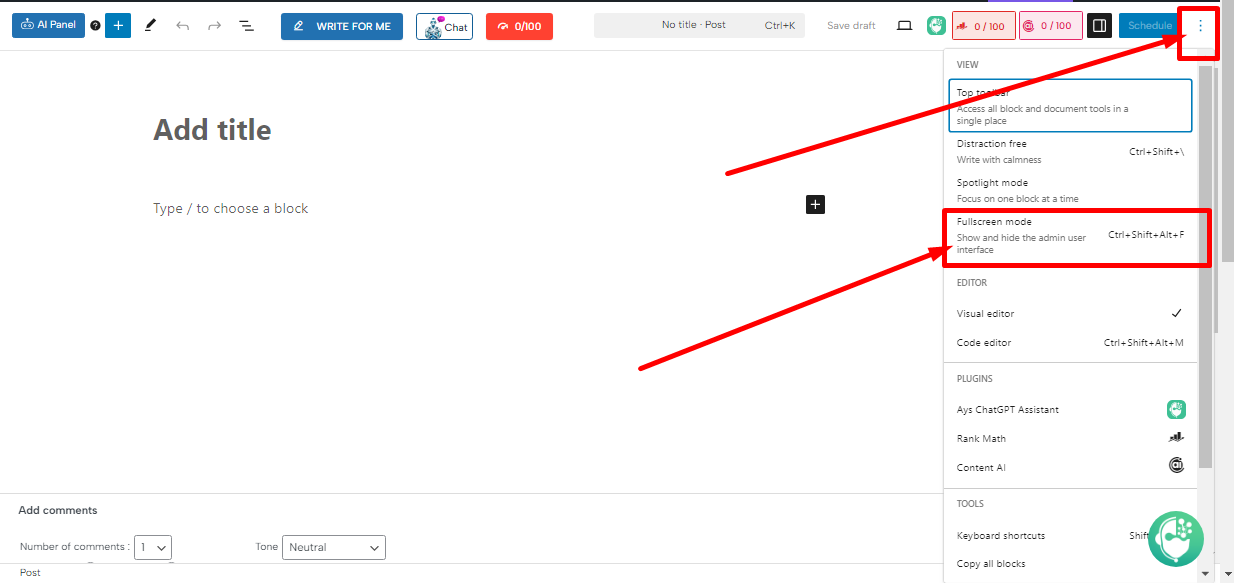
Task: Click the Type / to choose a block paragraph
Action: pos(230,208)
